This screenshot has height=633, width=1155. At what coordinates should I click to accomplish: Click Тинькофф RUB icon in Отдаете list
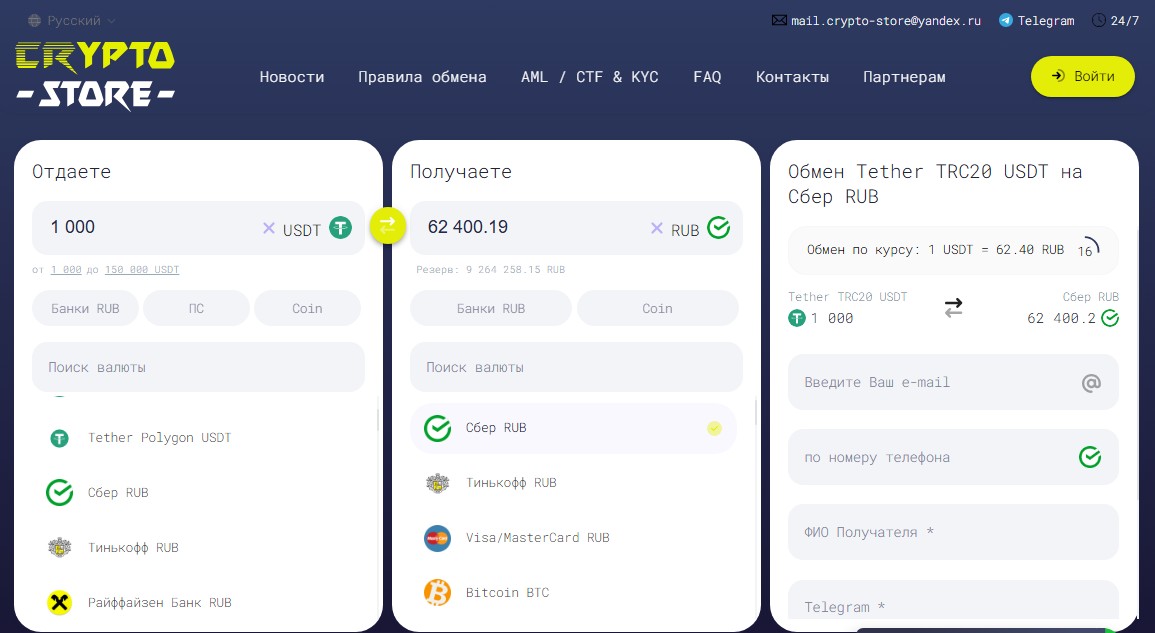[x=60, y=548]
